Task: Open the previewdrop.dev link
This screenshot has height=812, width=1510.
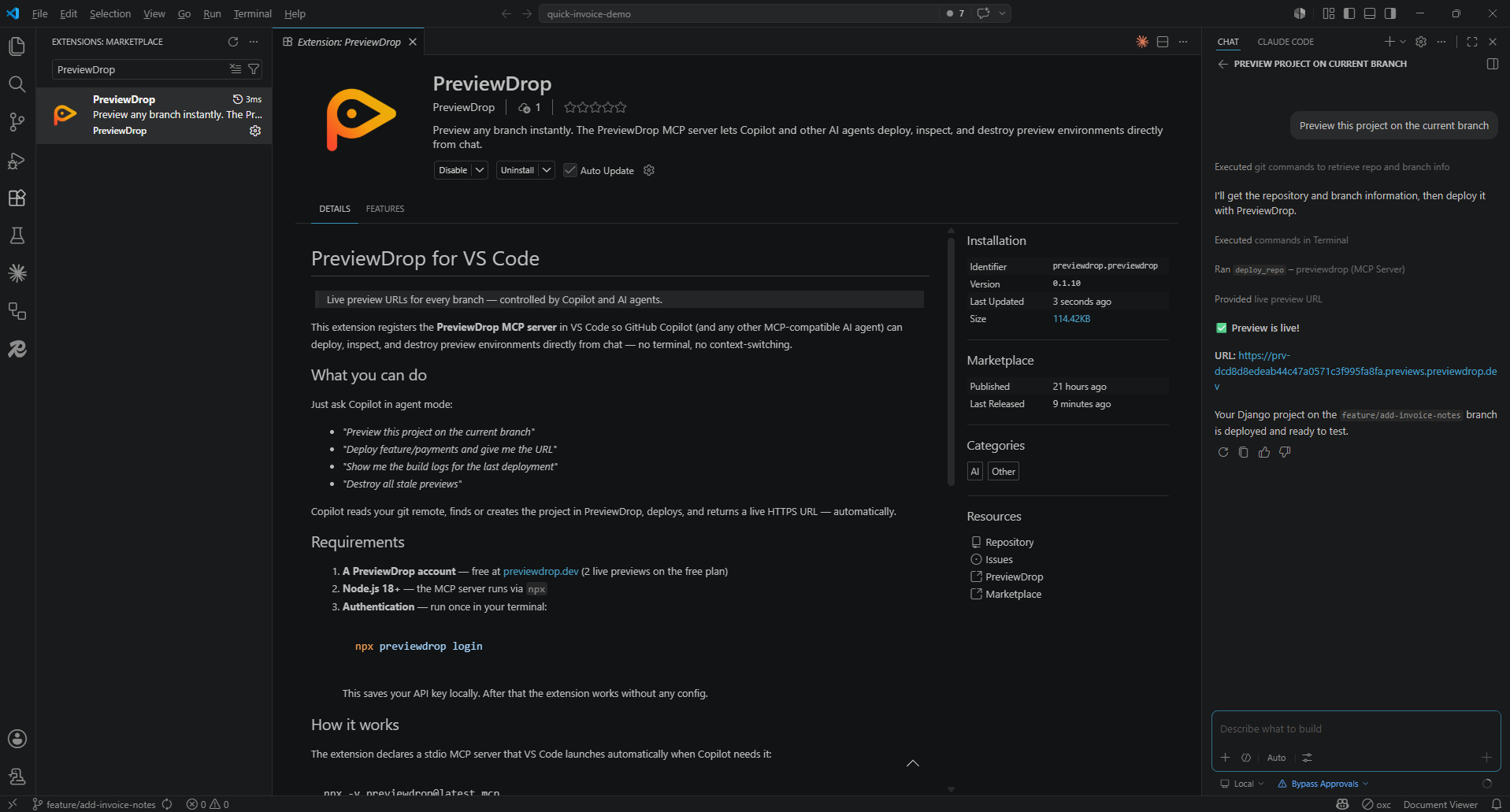Action: click(541, 572)
